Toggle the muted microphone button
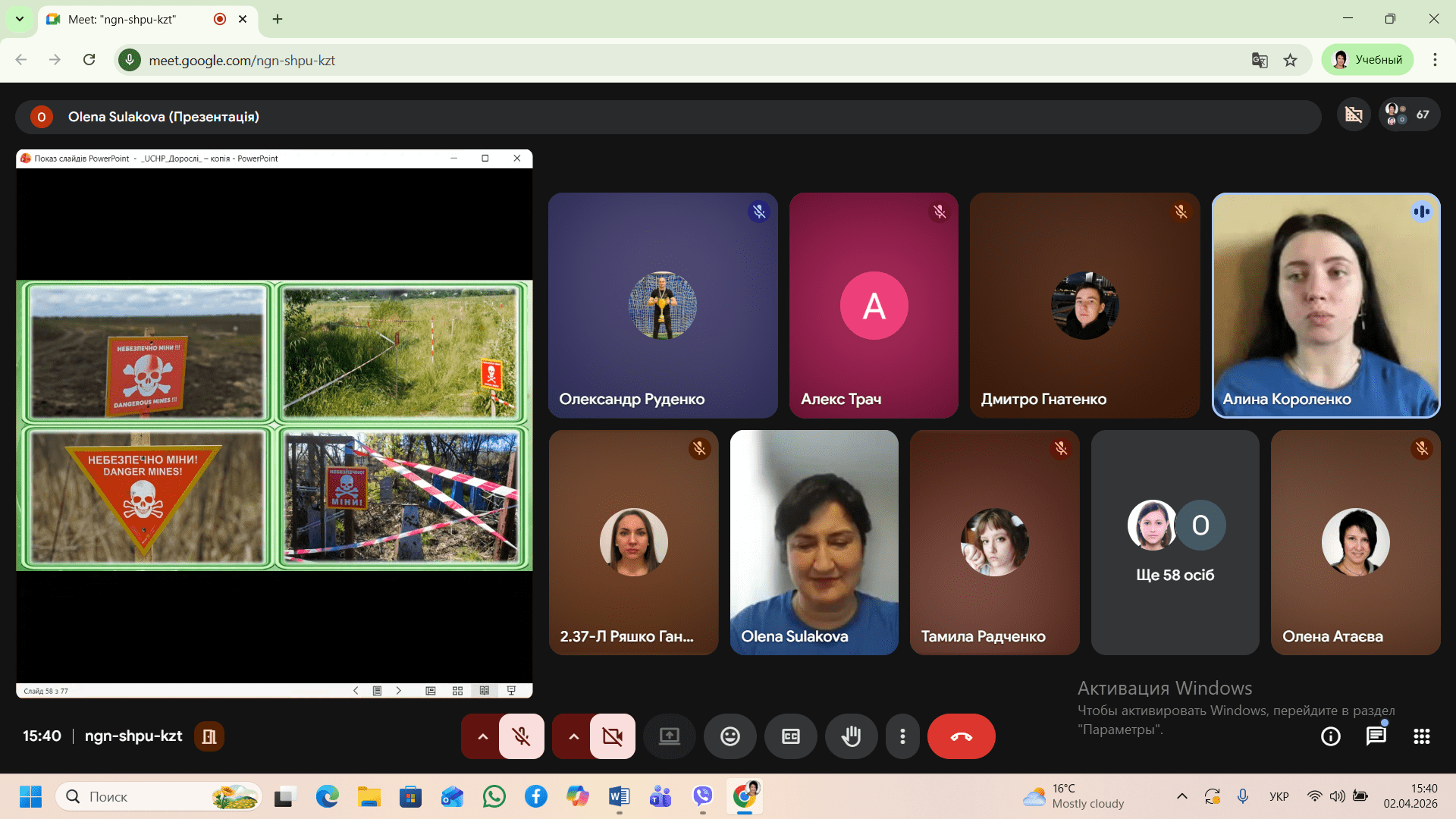 click(x=521, y=736)
